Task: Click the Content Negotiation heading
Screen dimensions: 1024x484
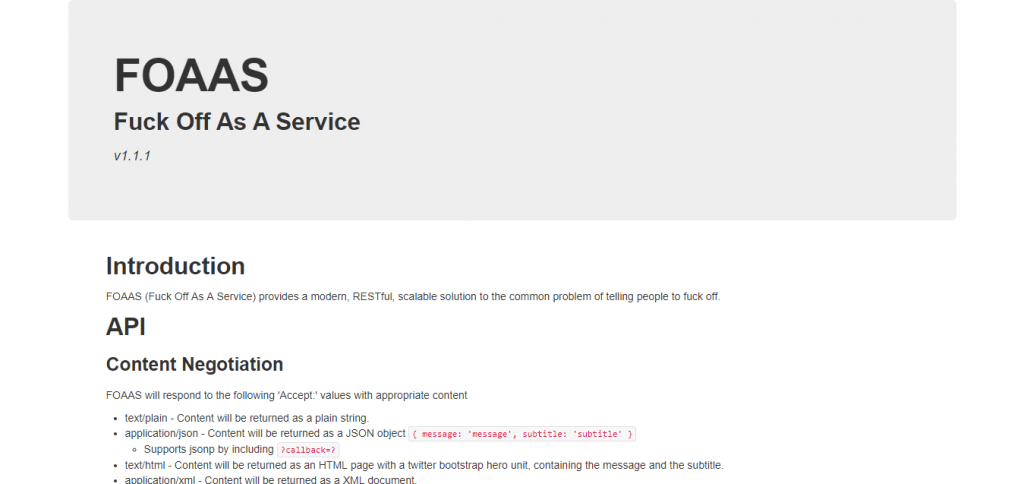Action: point(195,364)
